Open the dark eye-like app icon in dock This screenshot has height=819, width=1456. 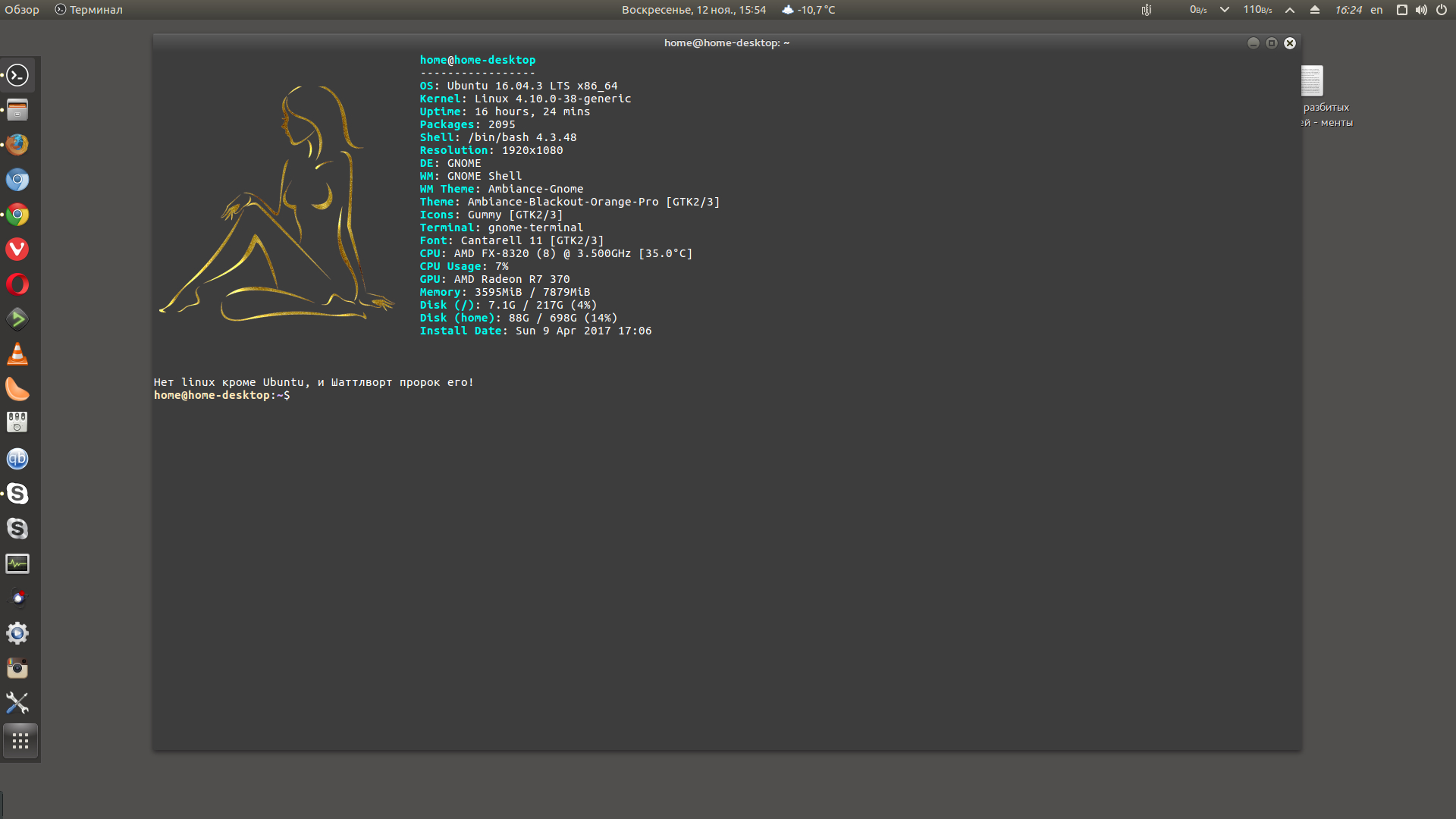click(x=17, y=598)
